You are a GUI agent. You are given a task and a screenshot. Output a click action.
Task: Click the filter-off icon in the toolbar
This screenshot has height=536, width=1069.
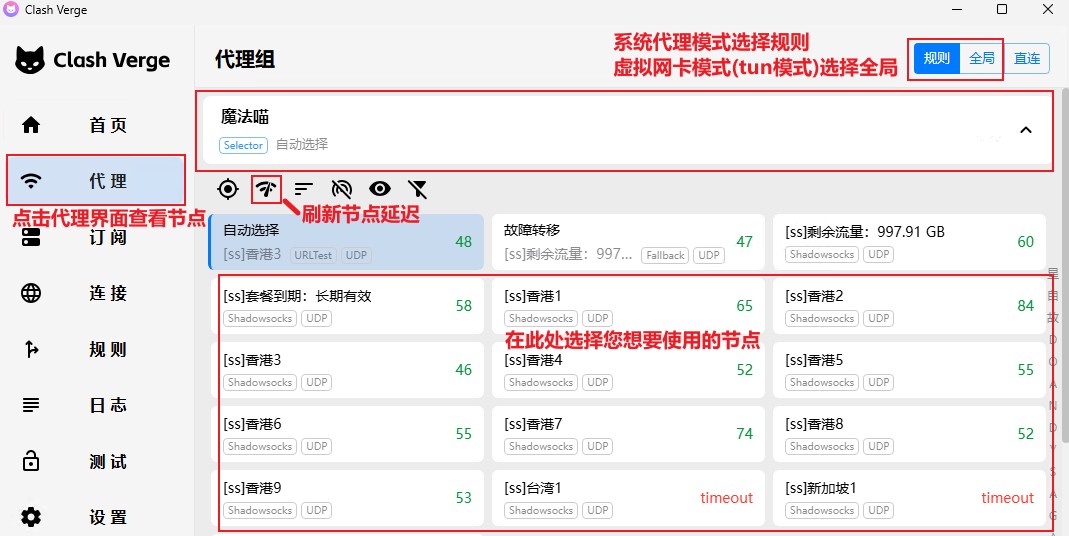click(x=417, y=189)
